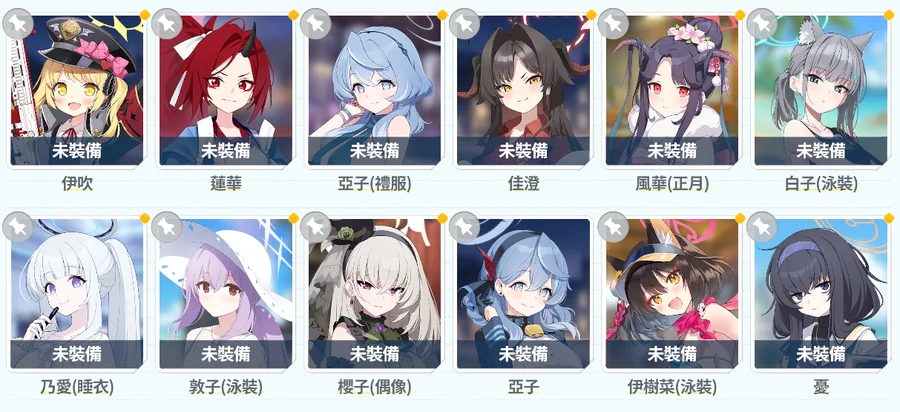Image resolution: width=900 pixels, height=412 pixels.
Task: Pin the 櫻子(偶像) card
Action: (x=315, y=227)
